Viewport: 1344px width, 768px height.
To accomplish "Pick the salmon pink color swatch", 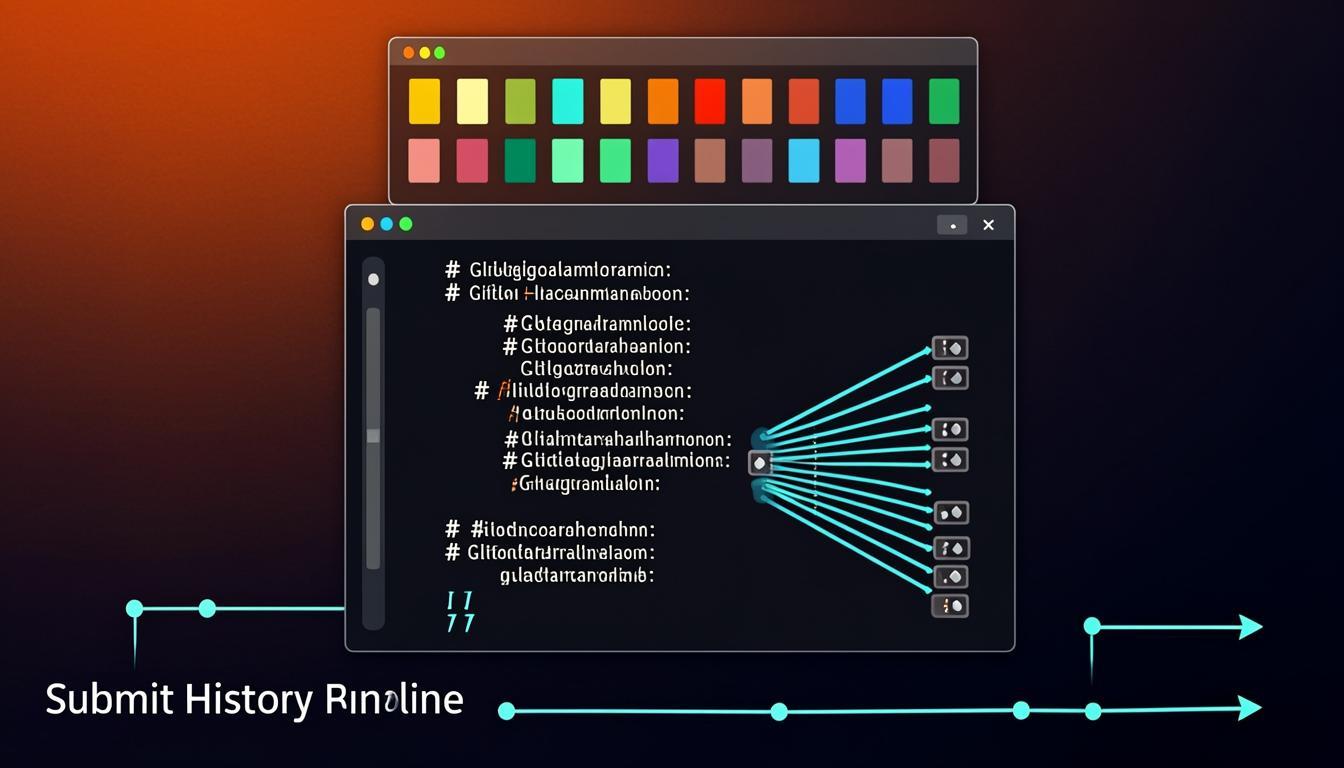I will [424, 160].
